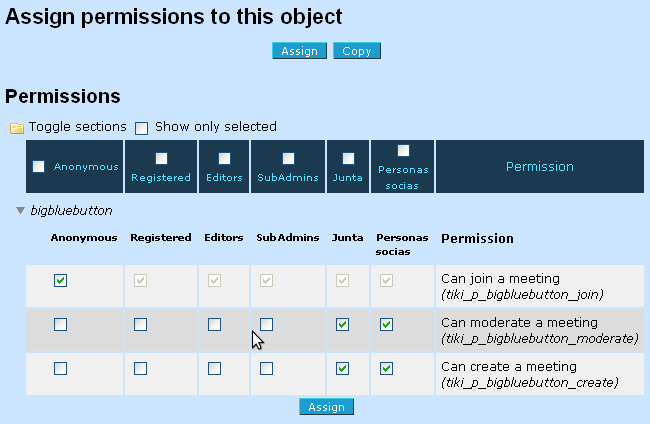
Task: Click the top Assign button
Action: coord(299,51)
